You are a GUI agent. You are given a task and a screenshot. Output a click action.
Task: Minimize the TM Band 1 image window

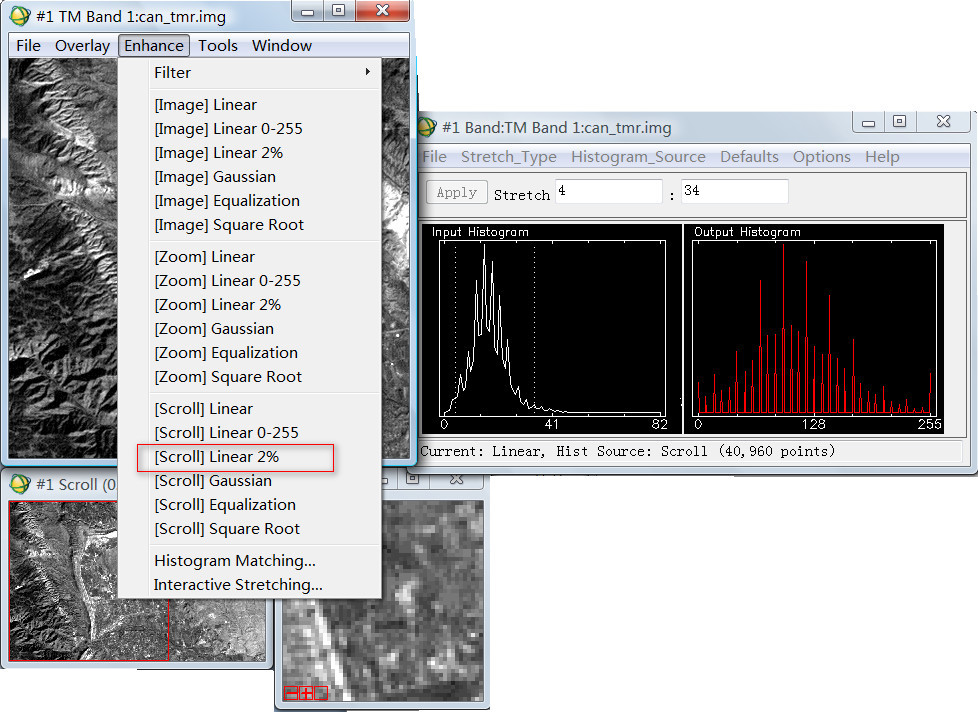(x=307, y=11)
